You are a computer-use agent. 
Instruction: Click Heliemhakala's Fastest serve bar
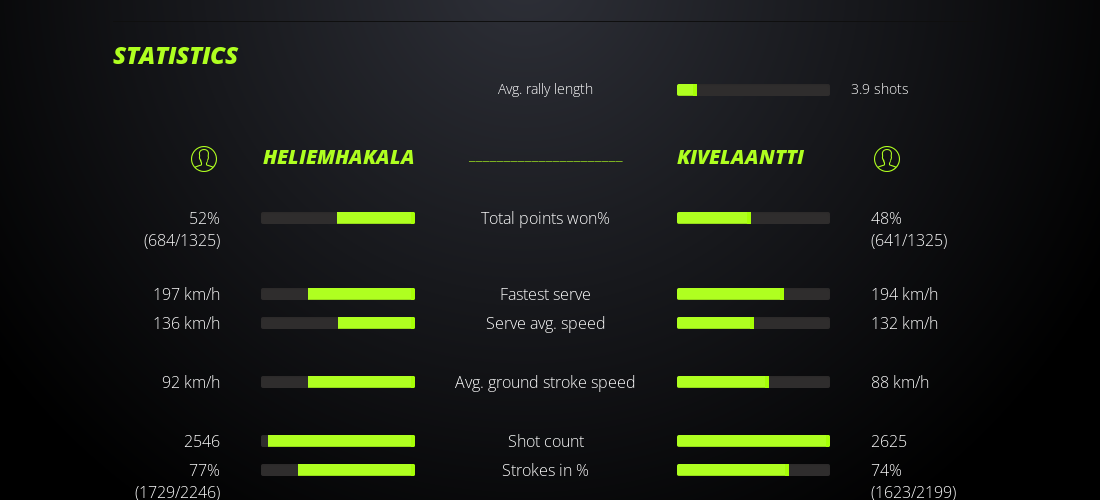tap(338, 294)
